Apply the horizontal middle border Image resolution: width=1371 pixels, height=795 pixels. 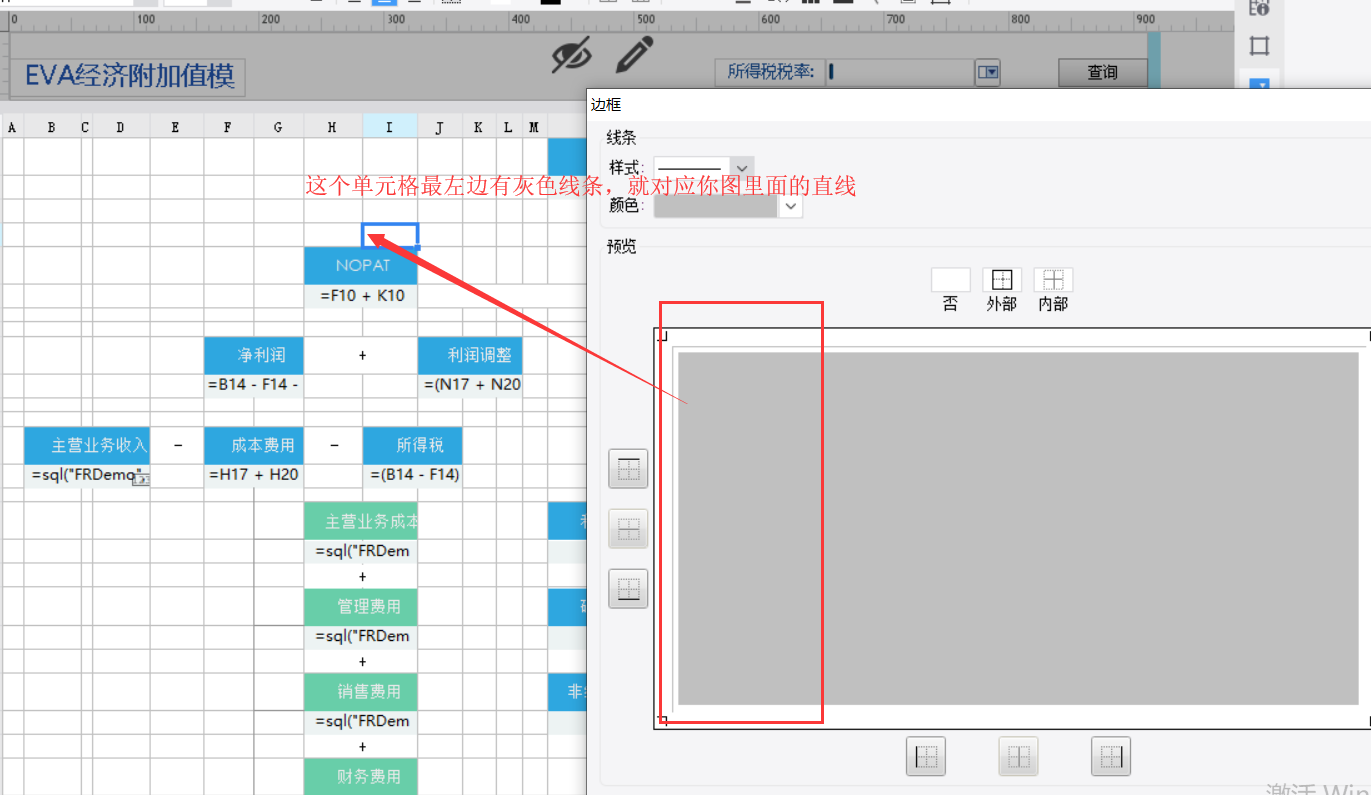628,529
